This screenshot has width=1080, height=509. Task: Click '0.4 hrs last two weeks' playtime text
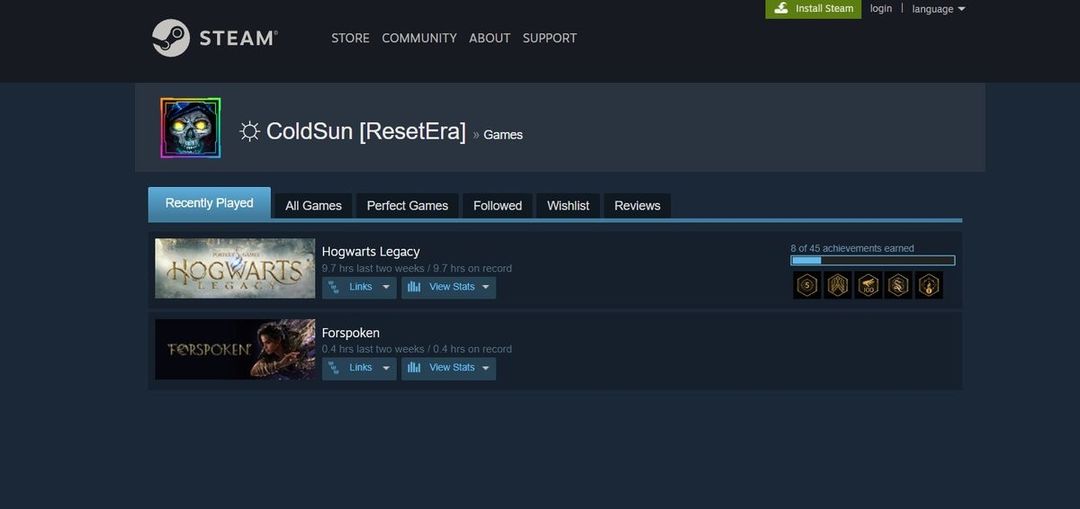pyautogui.click(x=373, y=349)
